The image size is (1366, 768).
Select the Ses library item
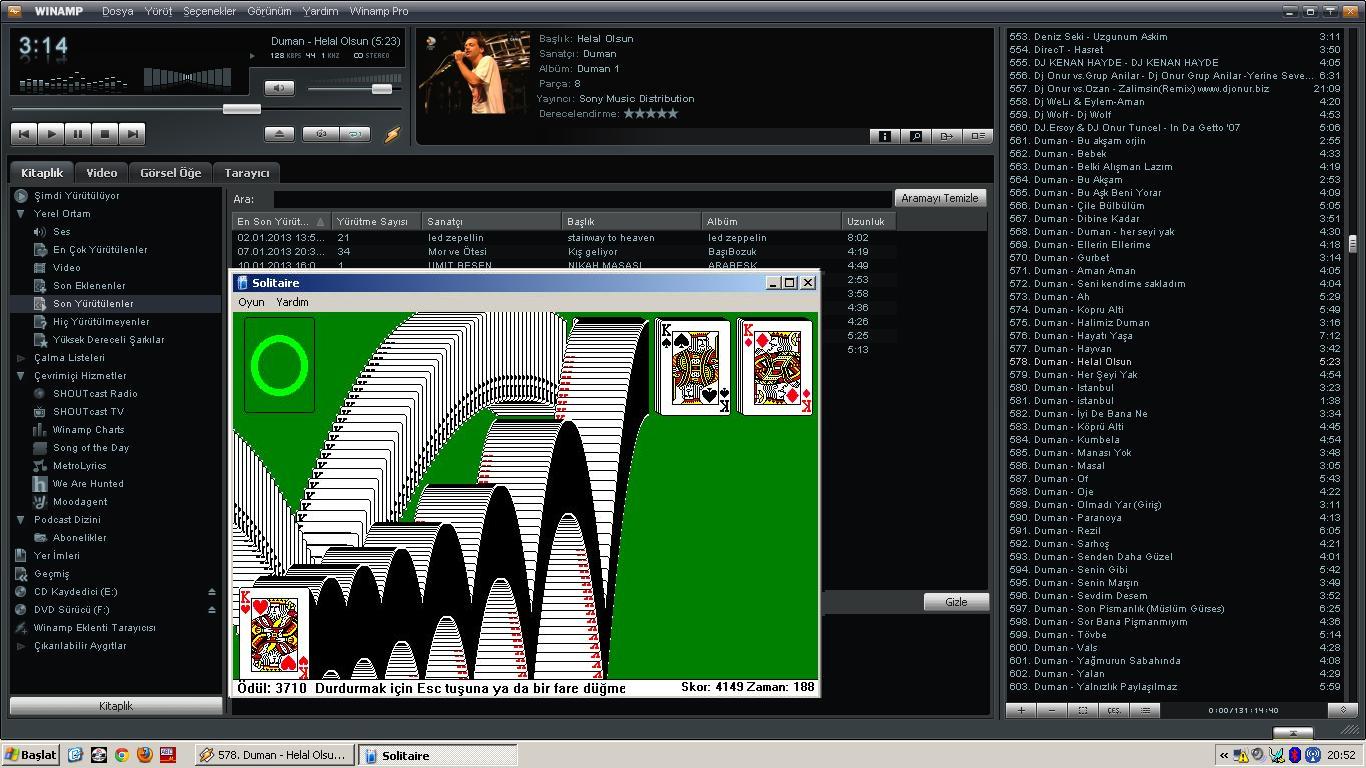[61, 232]
